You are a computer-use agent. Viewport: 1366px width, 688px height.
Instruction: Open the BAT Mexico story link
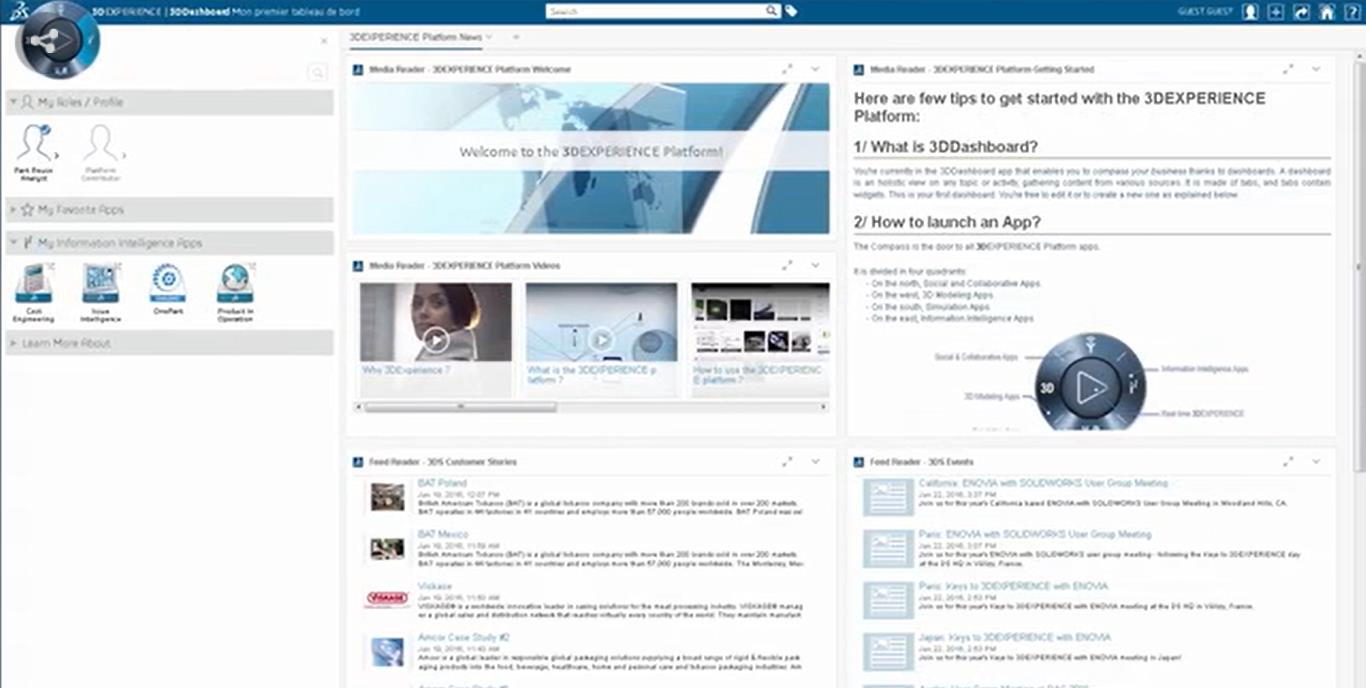443,534
